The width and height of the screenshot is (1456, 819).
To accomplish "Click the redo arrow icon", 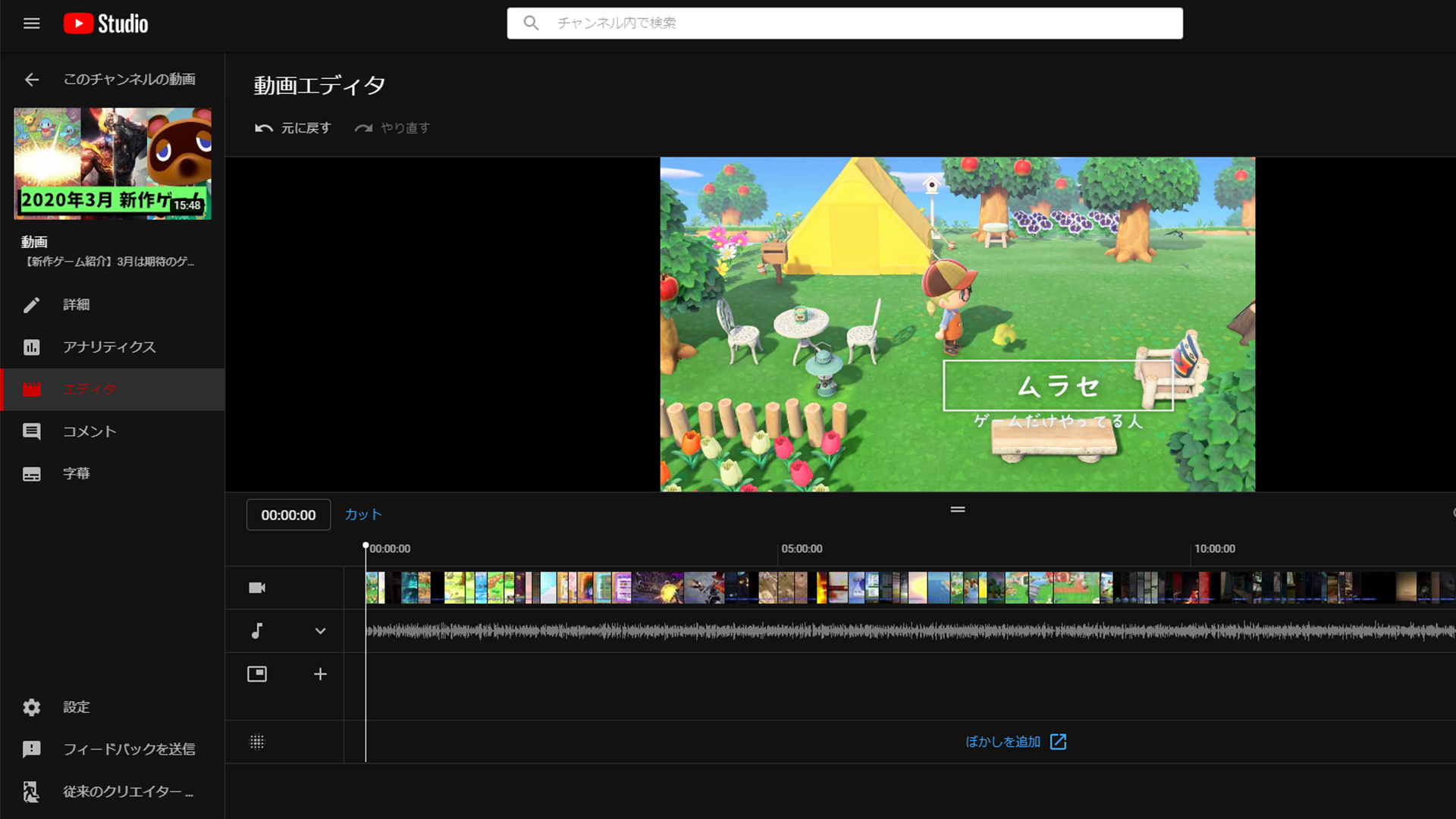I will (x=363, y=128).
